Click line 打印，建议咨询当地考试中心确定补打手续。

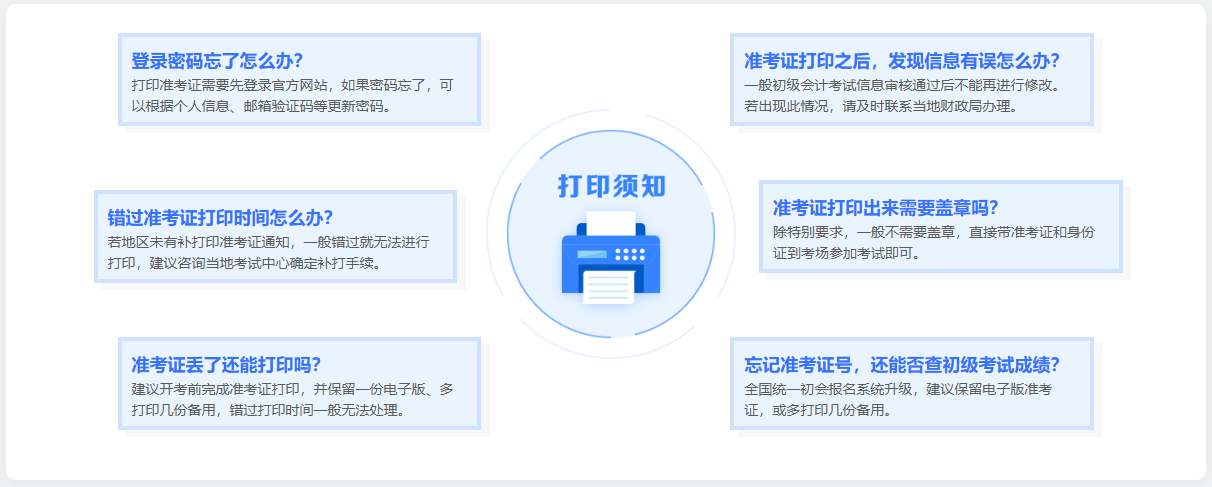[x=244, y=263]
